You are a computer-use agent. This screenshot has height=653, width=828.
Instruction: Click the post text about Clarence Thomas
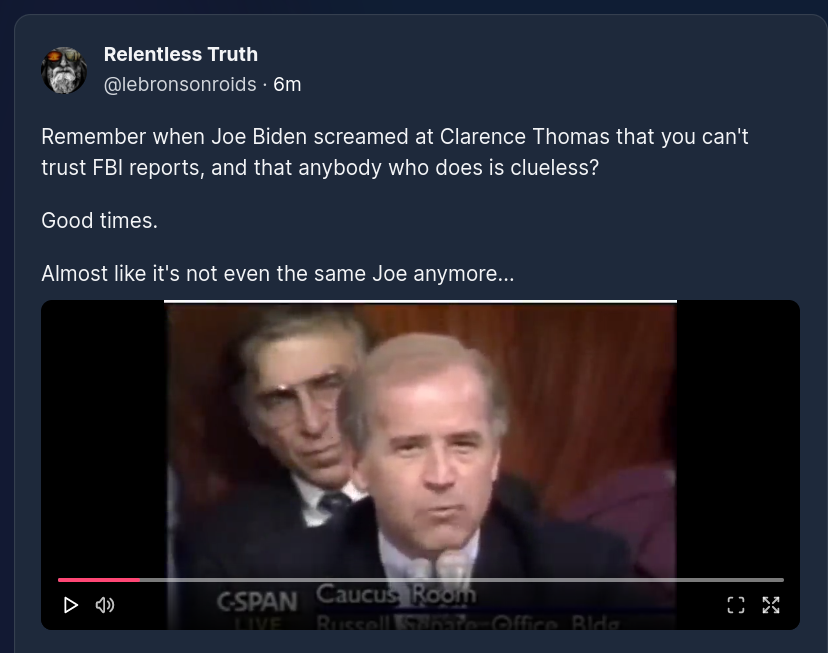click(x=394, y=152)
